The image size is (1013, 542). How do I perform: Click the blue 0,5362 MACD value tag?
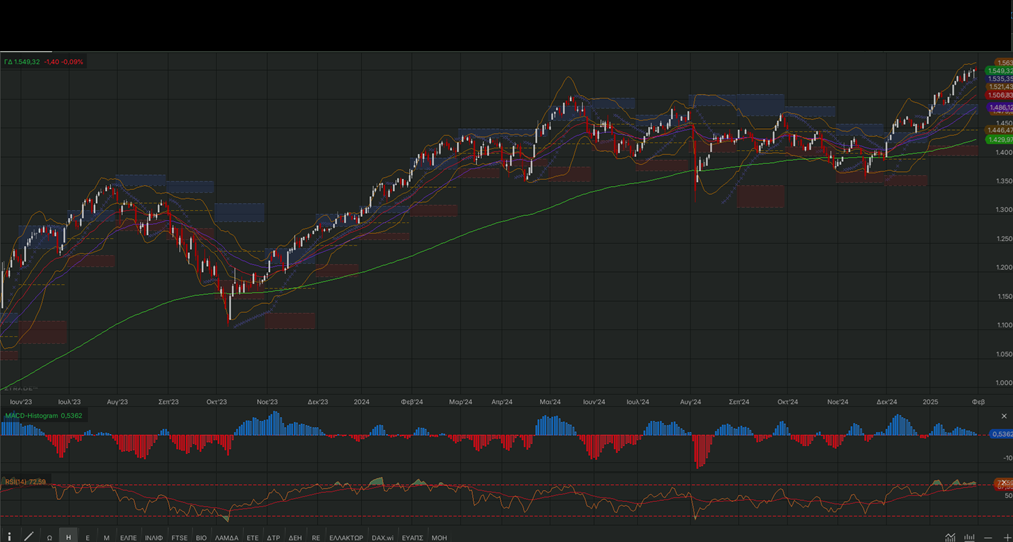coord(1001,434)
